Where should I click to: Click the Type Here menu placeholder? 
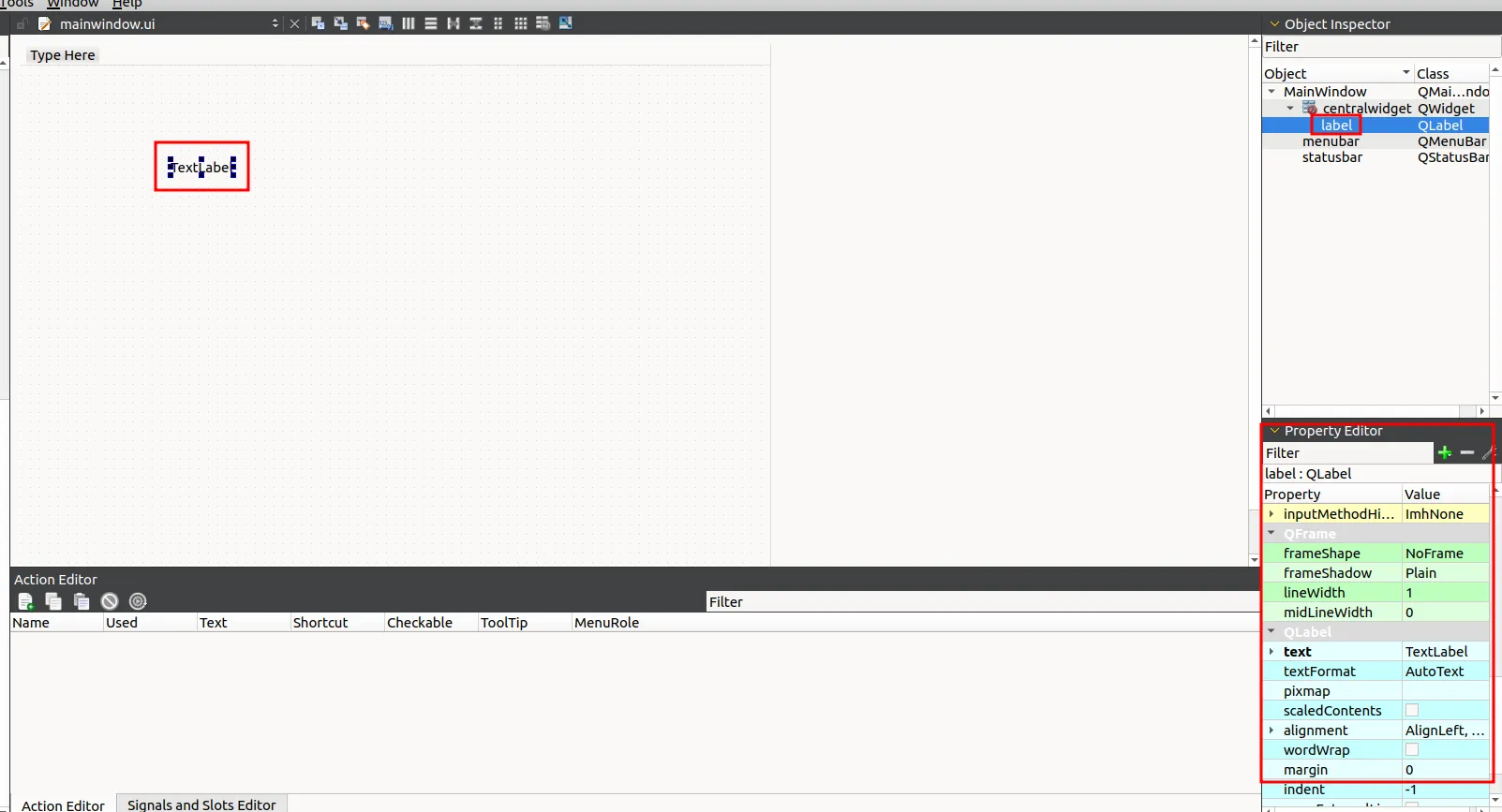(x=62, y=55)
